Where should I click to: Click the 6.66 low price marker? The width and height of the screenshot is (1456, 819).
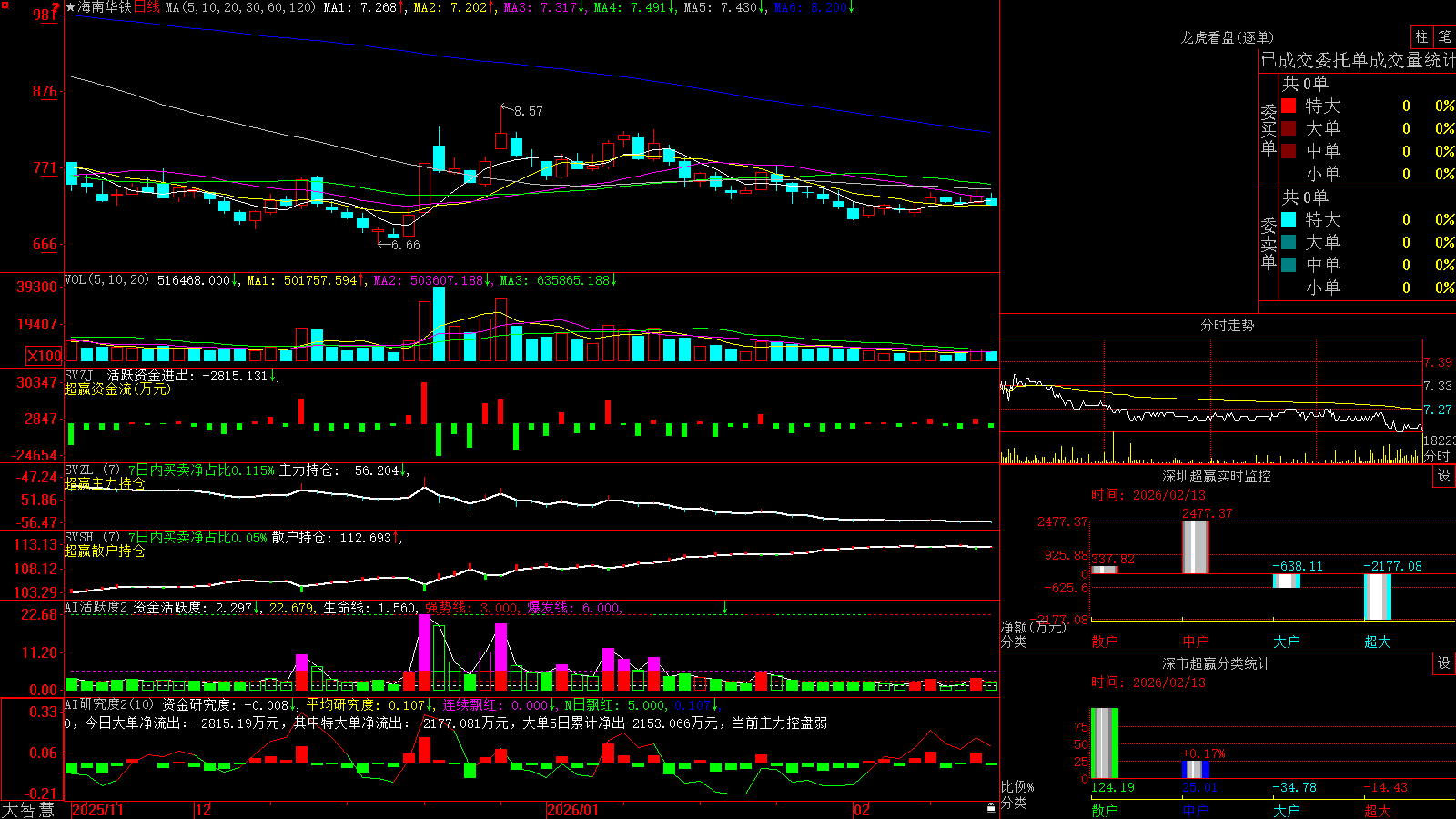click(x=405, y=245)
